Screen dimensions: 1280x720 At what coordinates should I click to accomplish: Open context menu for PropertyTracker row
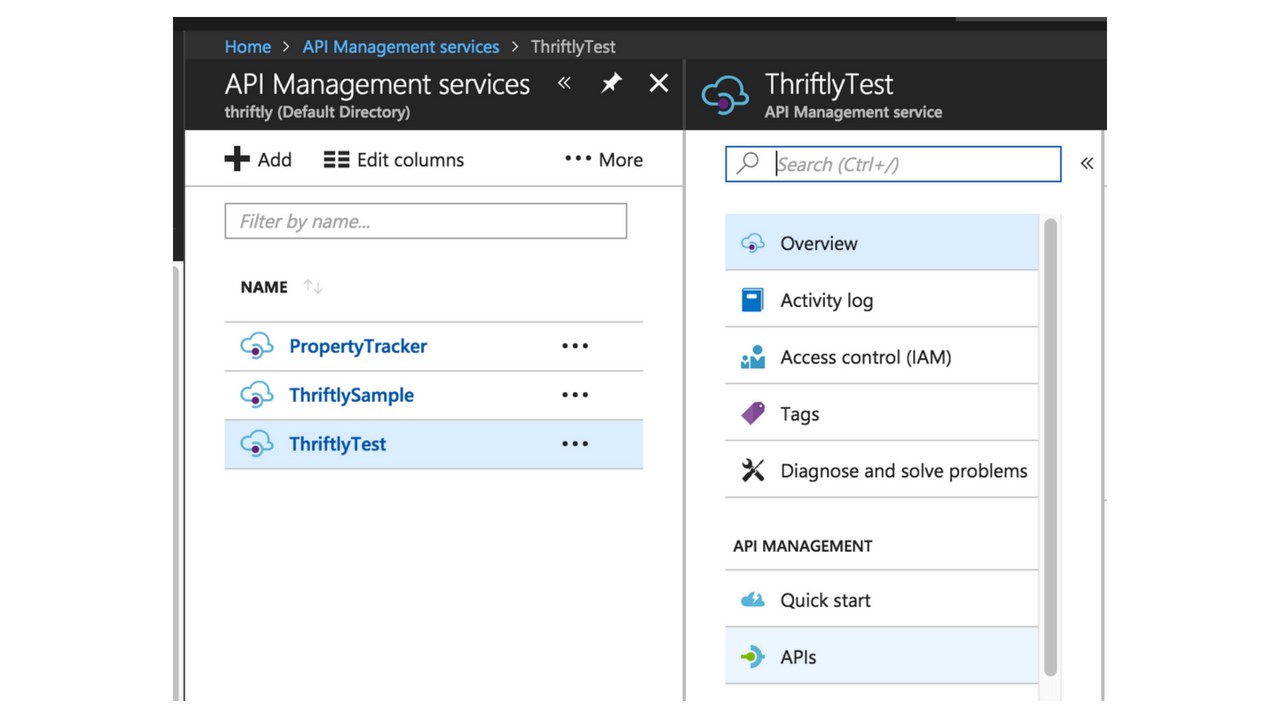575,346
